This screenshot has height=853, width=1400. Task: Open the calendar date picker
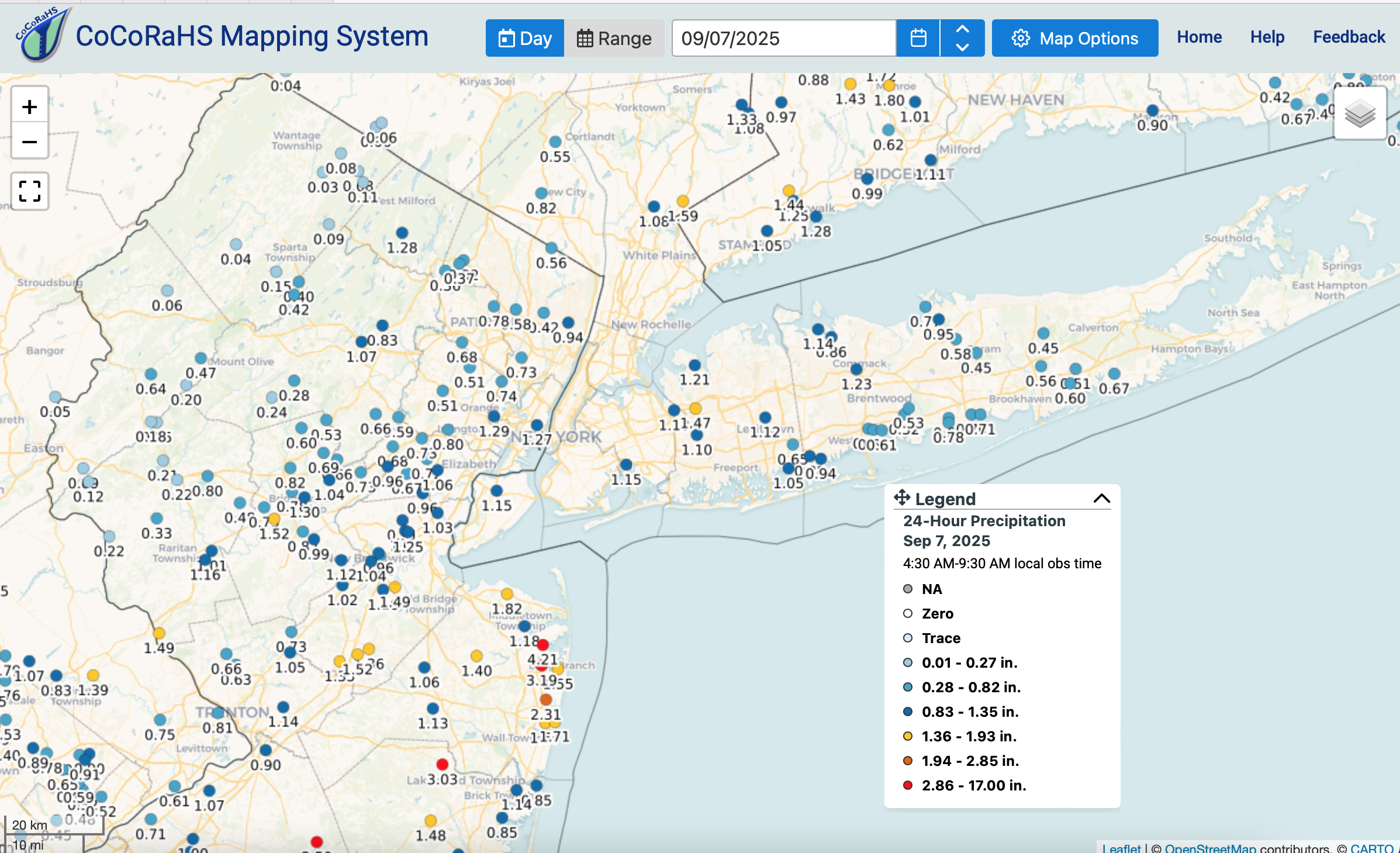point(918,38)
